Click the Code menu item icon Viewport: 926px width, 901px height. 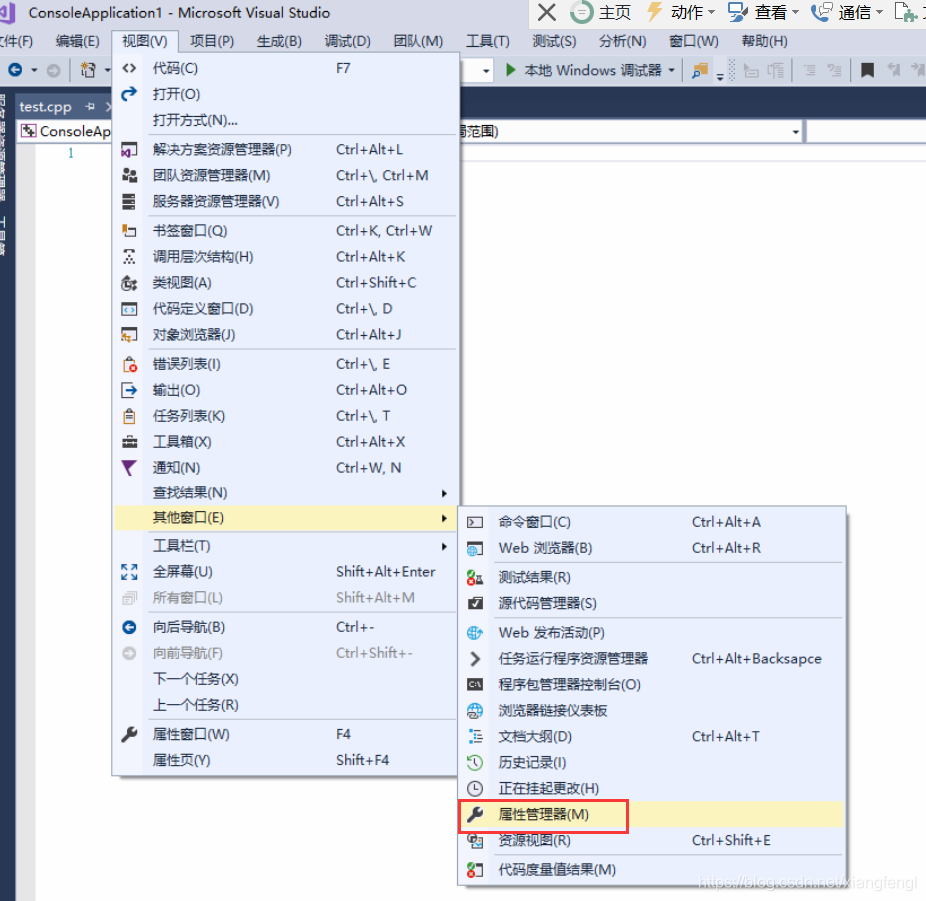129,68
